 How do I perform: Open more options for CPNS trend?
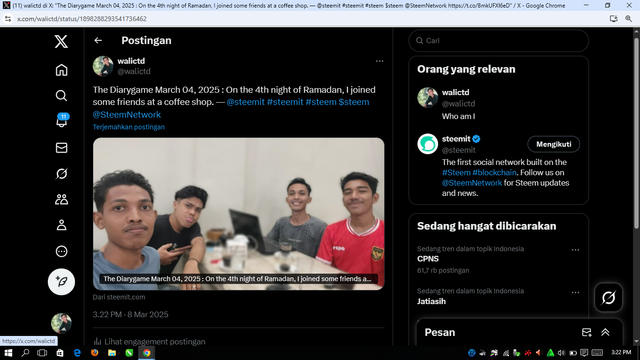(575, 250)
